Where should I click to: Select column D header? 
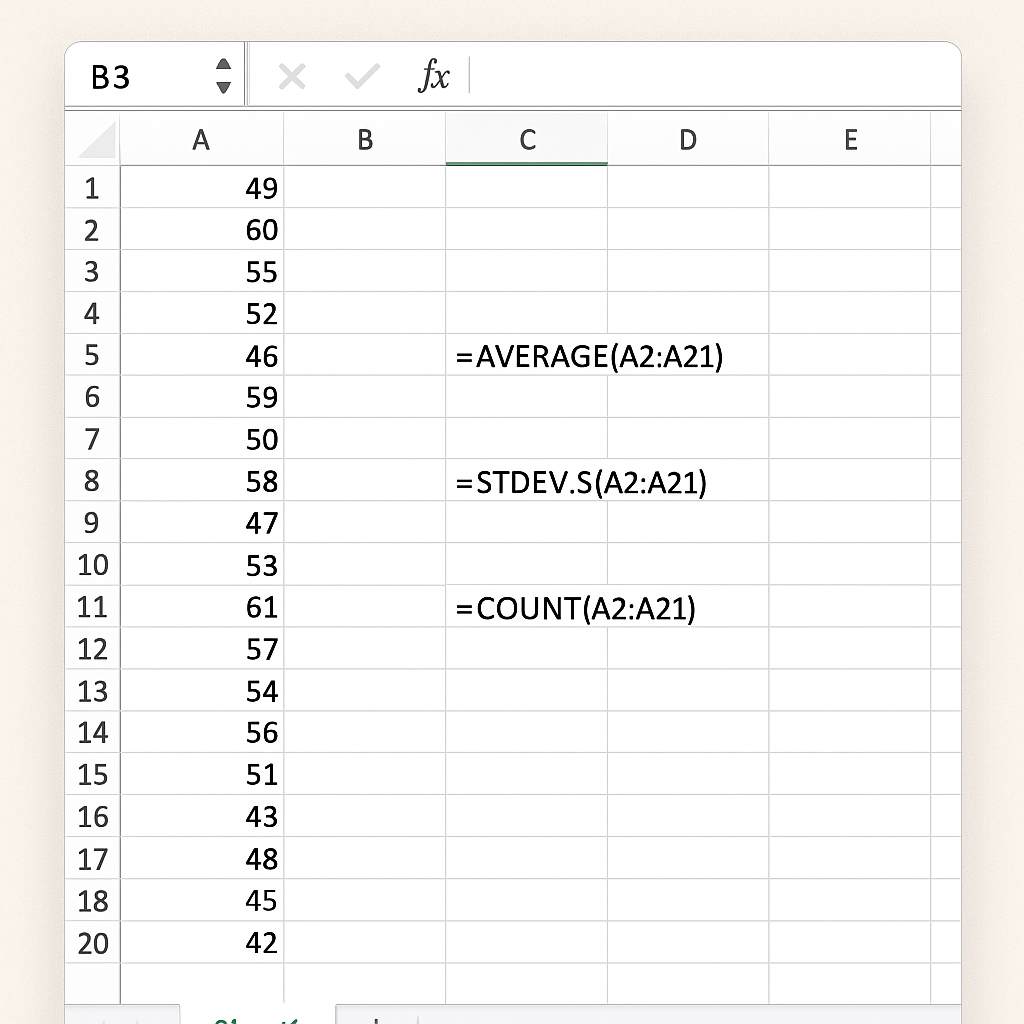(x=688, y=140)
